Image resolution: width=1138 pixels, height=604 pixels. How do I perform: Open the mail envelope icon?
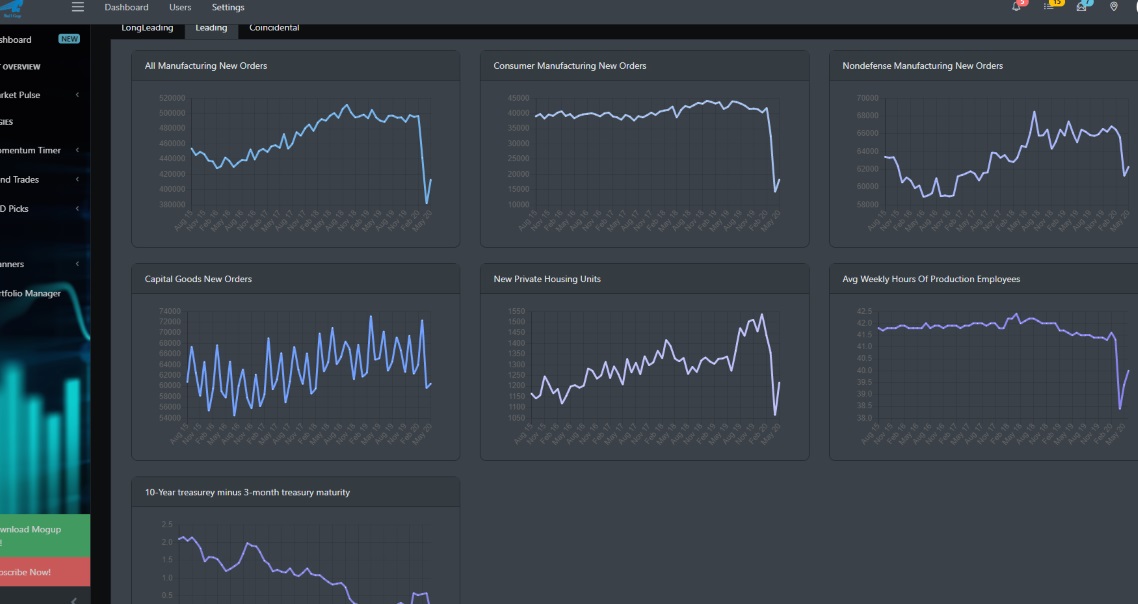[x=1081, y=7]
